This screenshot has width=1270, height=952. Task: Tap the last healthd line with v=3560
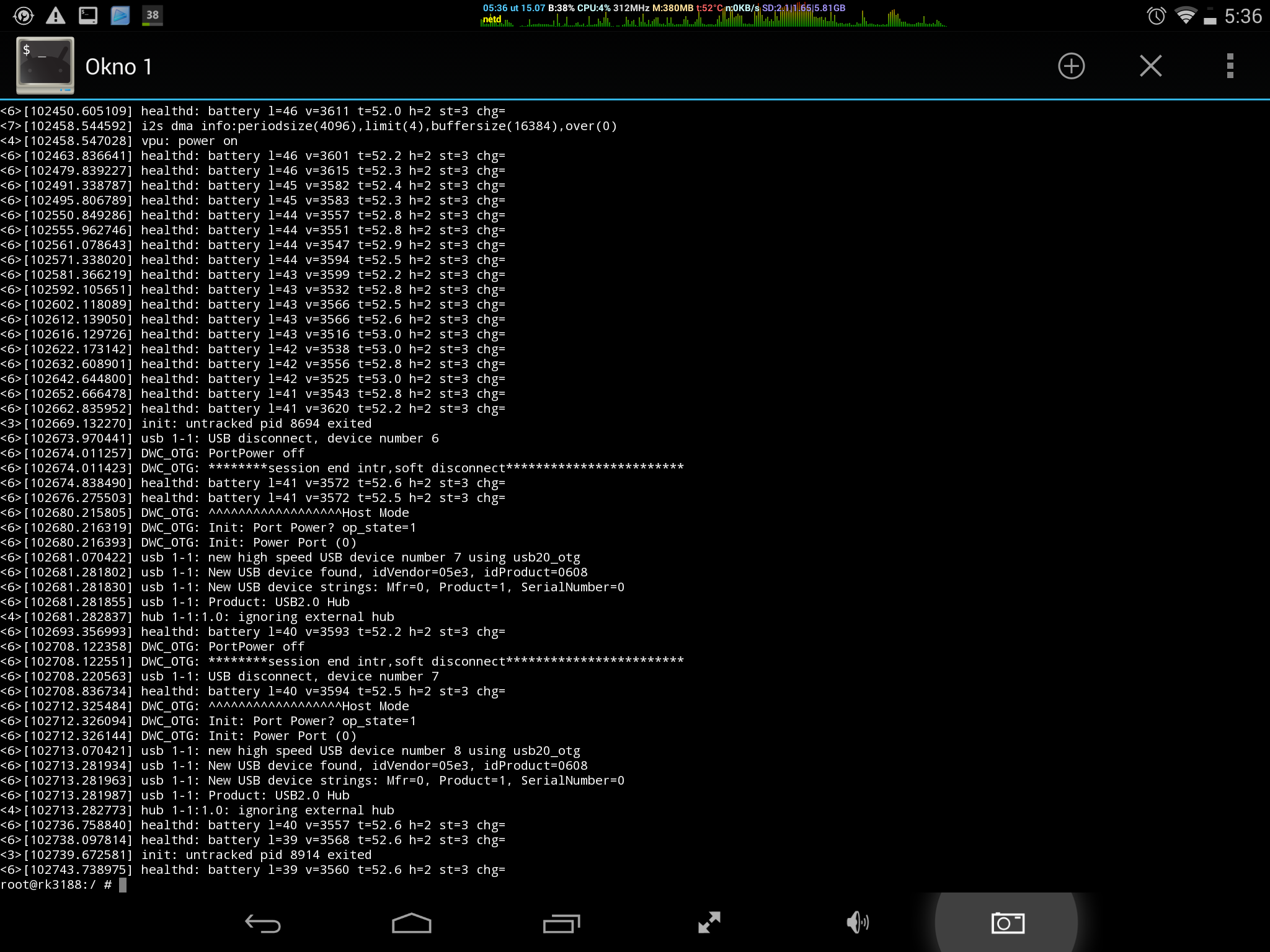pyautogui.click(x=253, y=870)
